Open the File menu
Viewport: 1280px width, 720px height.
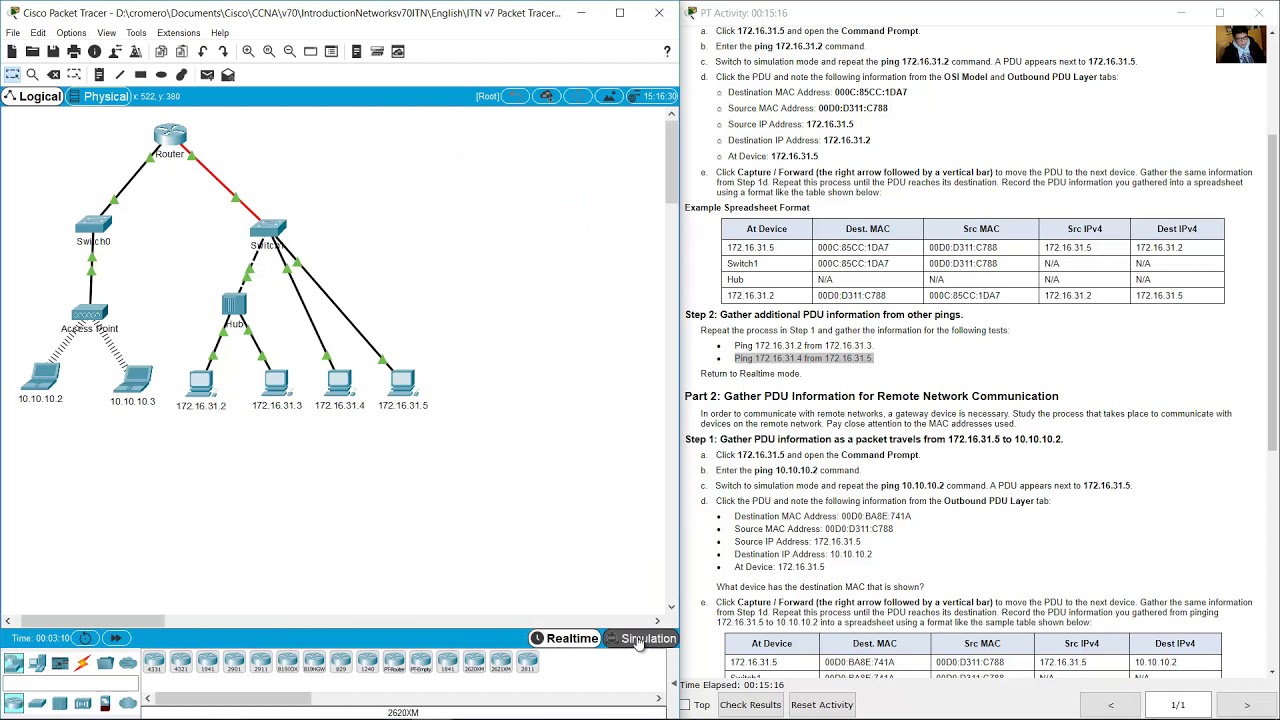pyautogui.click(x=13, y=33)
